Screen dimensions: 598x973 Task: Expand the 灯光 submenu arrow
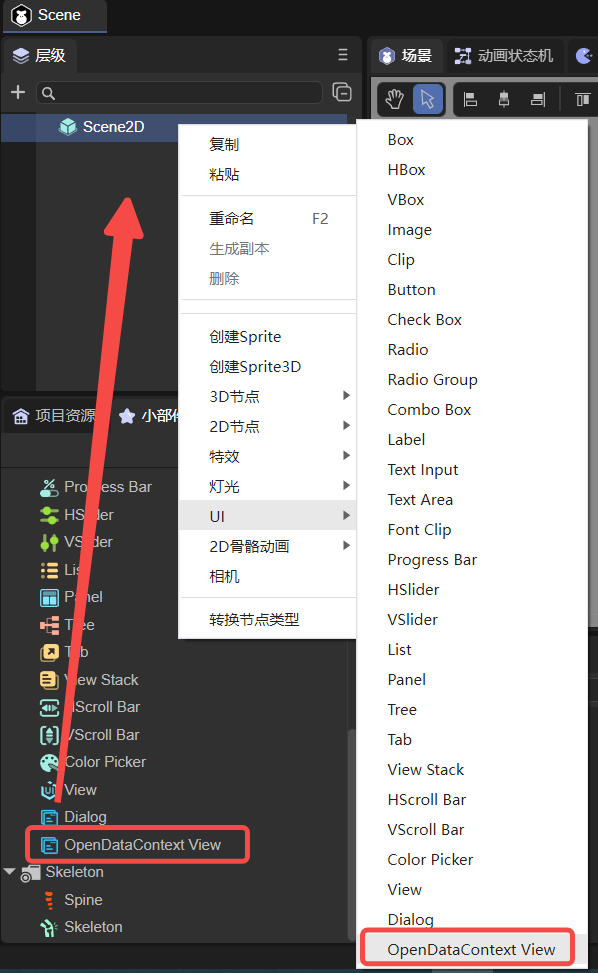point(347,486)
